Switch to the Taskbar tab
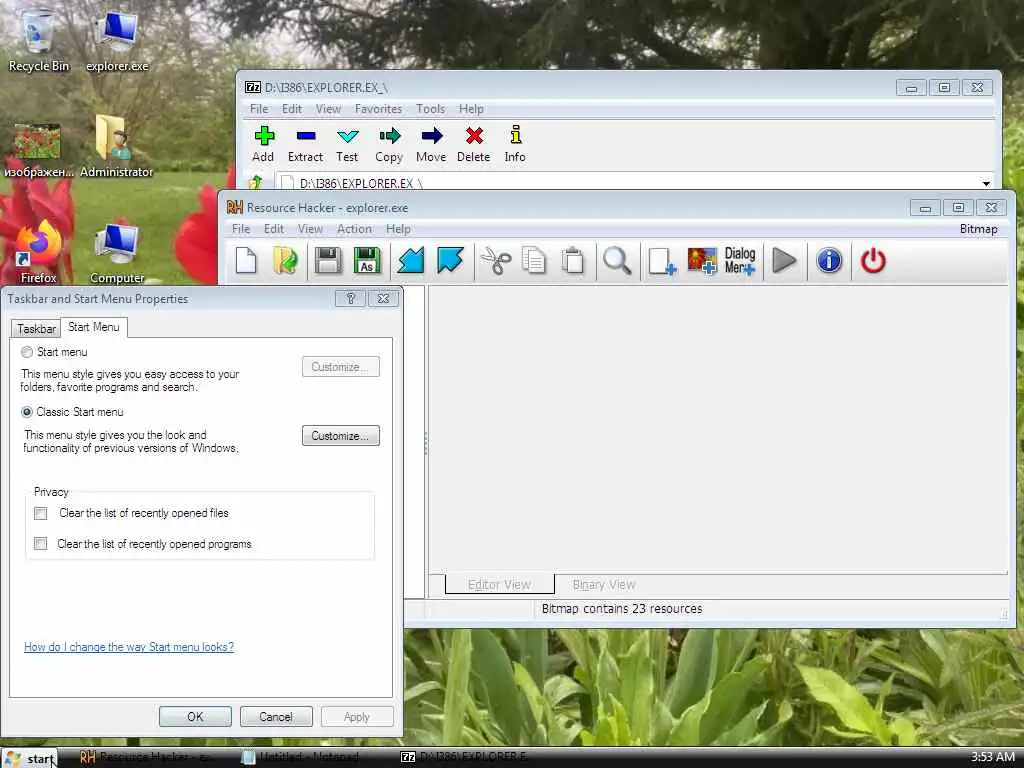1024x768 pixels. point(36,328)
